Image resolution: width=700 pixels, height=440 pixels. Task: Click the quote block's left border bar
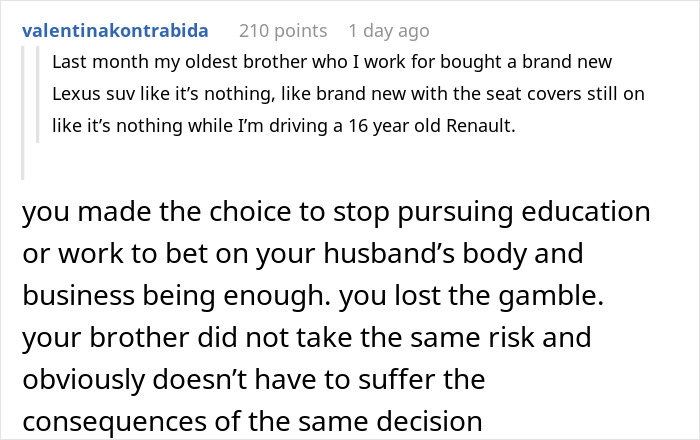coord(41,95)
